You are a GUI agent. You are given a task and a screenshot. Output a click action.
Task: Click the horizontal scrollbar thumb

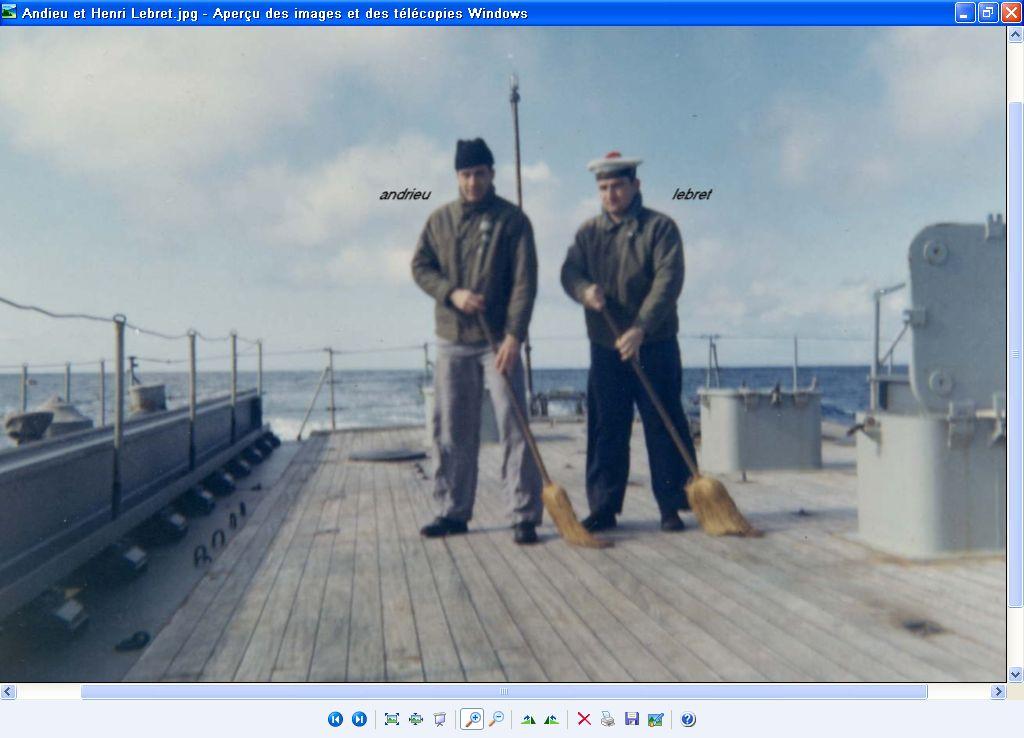pos(503,691)
